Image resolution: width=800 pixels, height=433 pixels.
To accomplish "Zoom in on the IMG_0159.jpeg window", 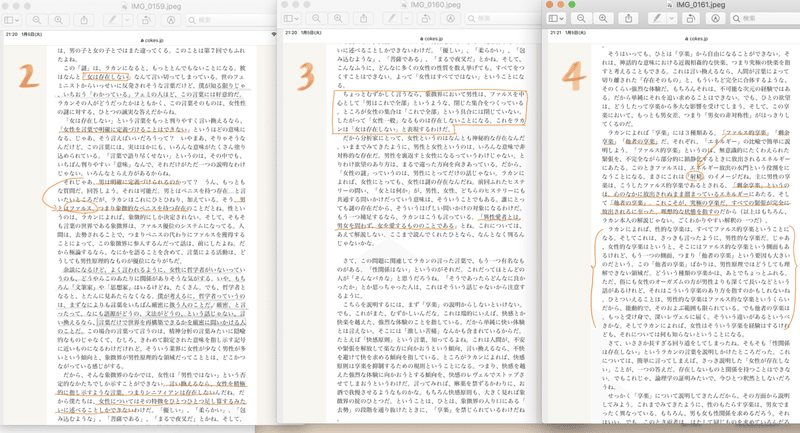I will point(59,20).
